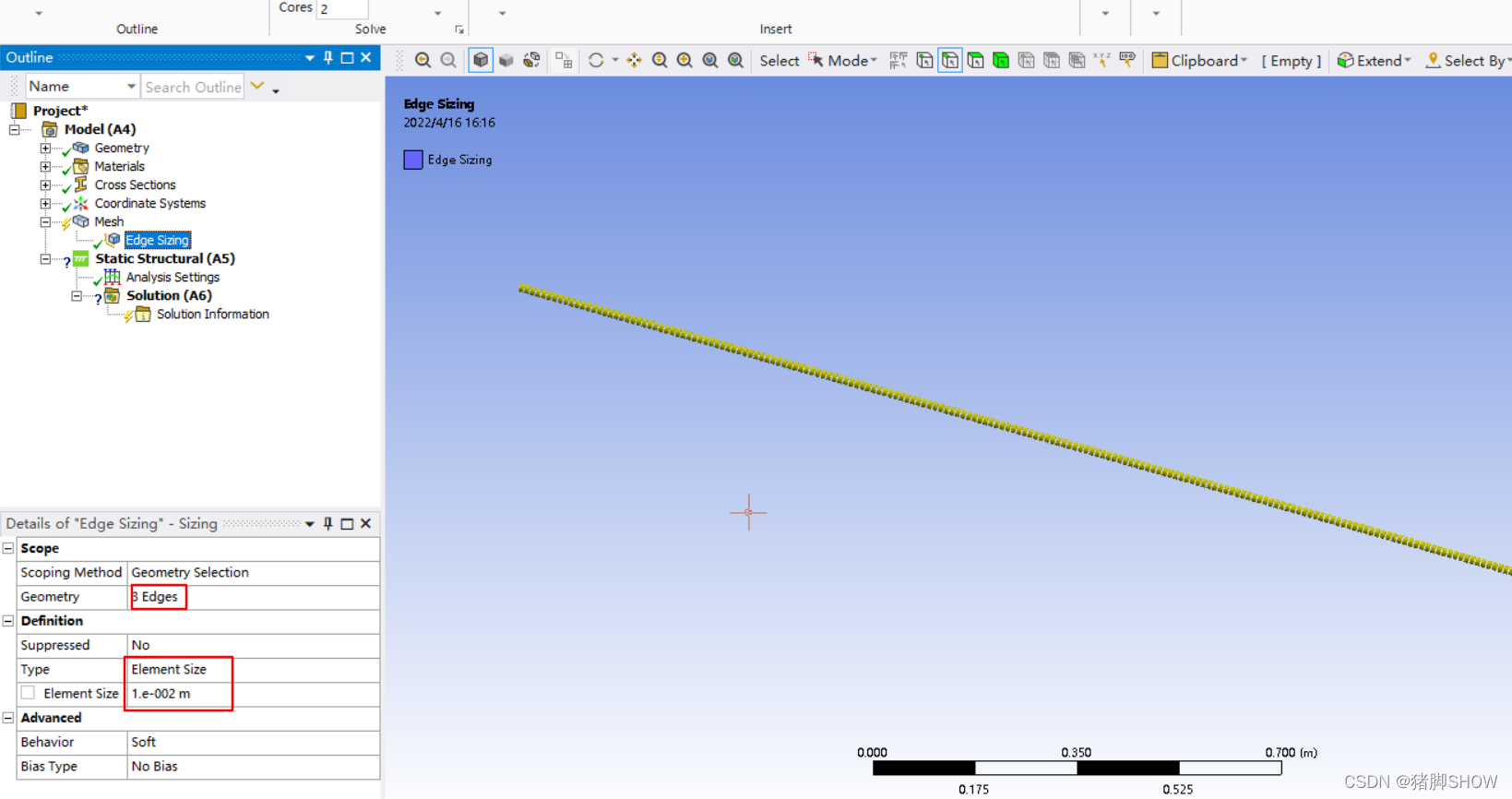Click the Analysis Settings icon
The image size is (1512, 799).
tap(113, 277)
